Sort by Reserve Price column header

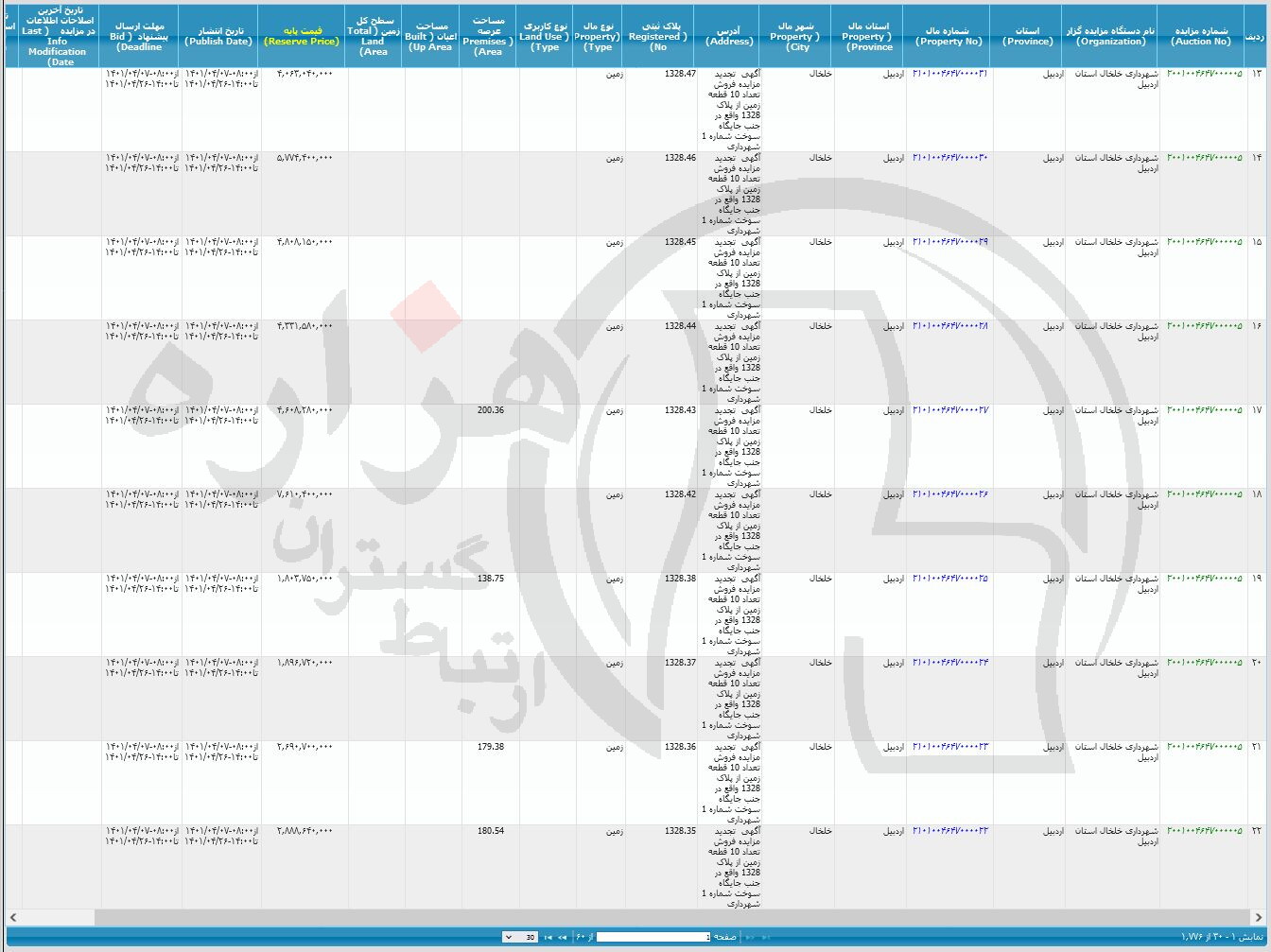tap(303, 35)
